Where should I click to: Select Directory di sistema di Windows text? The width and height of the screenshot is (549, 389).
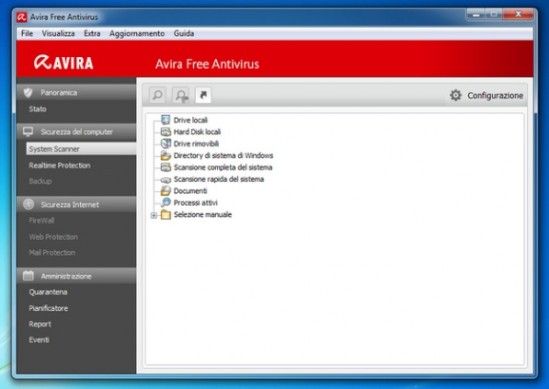(x=223, y=155)
